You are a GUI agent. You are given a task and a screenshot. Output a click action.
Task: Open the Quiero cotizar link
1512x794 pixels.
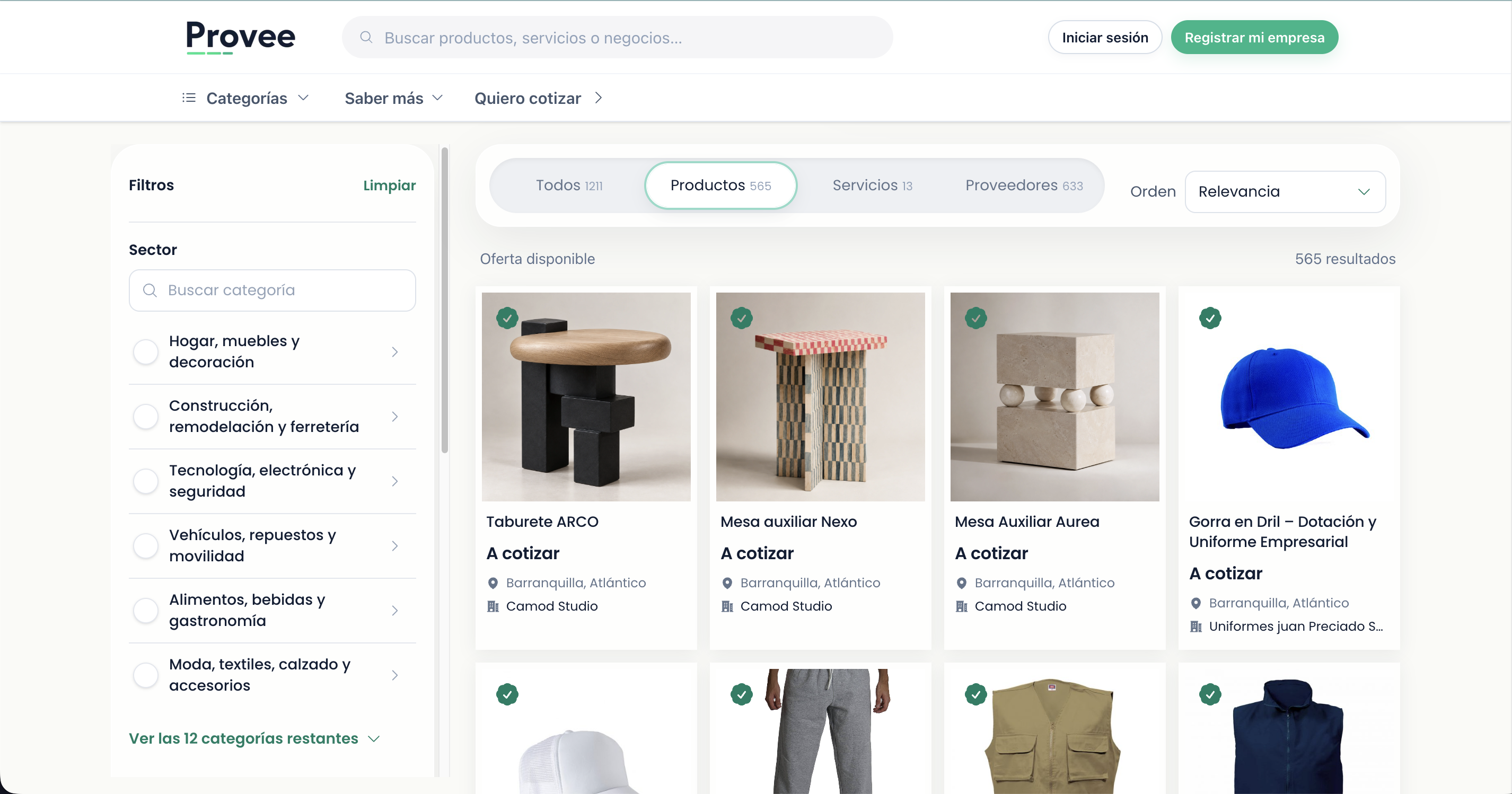point(538,98)
